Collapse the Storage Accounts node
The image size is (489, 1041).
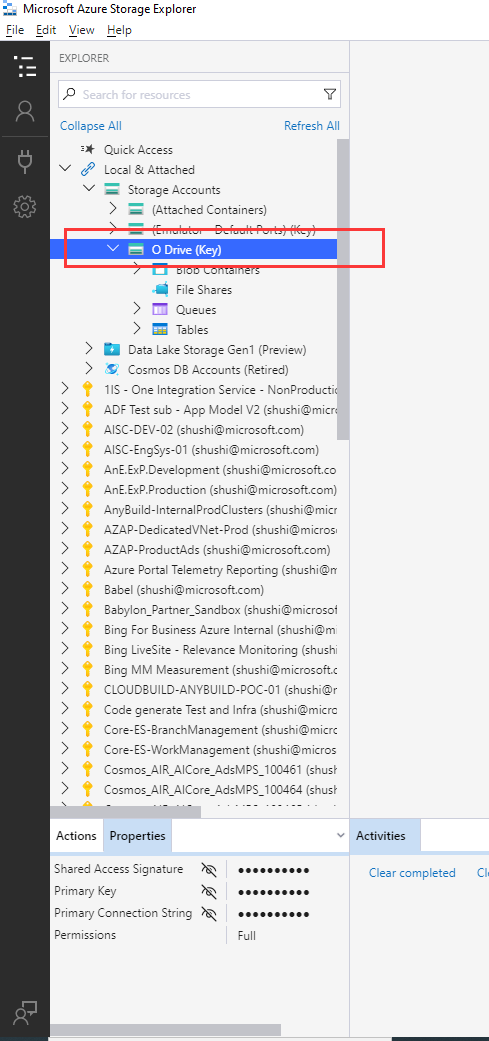[89, 189]
